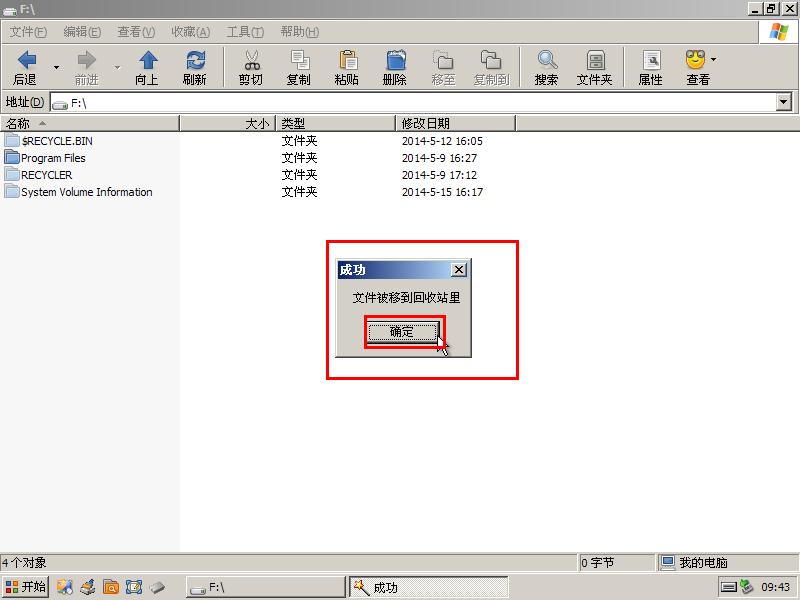The image size is (800, 600).
Task: Click the orange folder search quick launch icon
Action: click(x=111, y=587)
